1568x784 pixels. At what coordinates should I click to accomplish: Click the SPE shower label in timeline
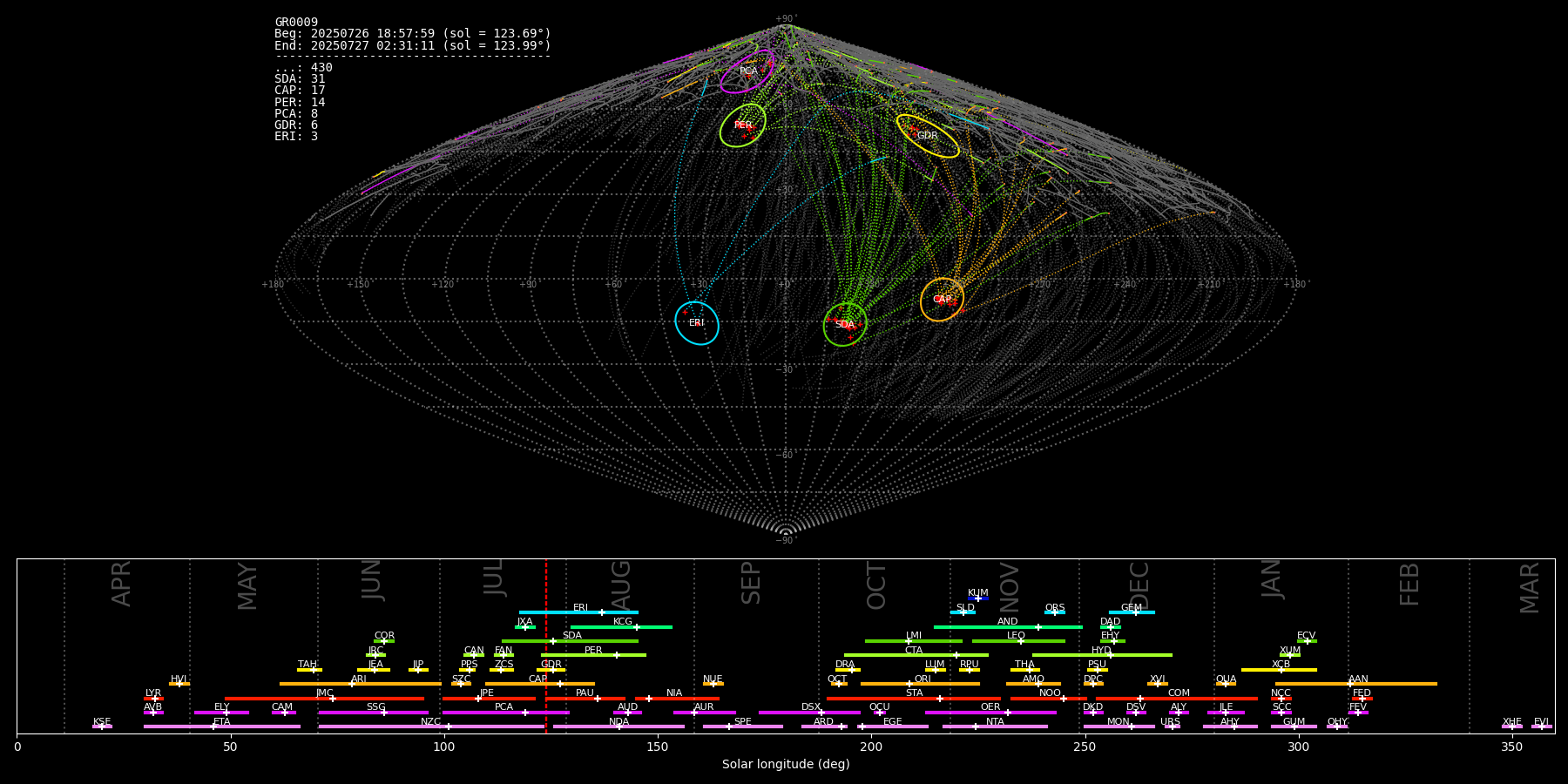[743, 722]
